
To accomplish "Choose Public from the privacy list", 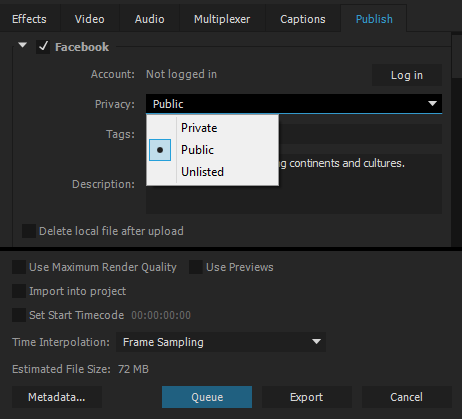I will click(x=212, y=150).
